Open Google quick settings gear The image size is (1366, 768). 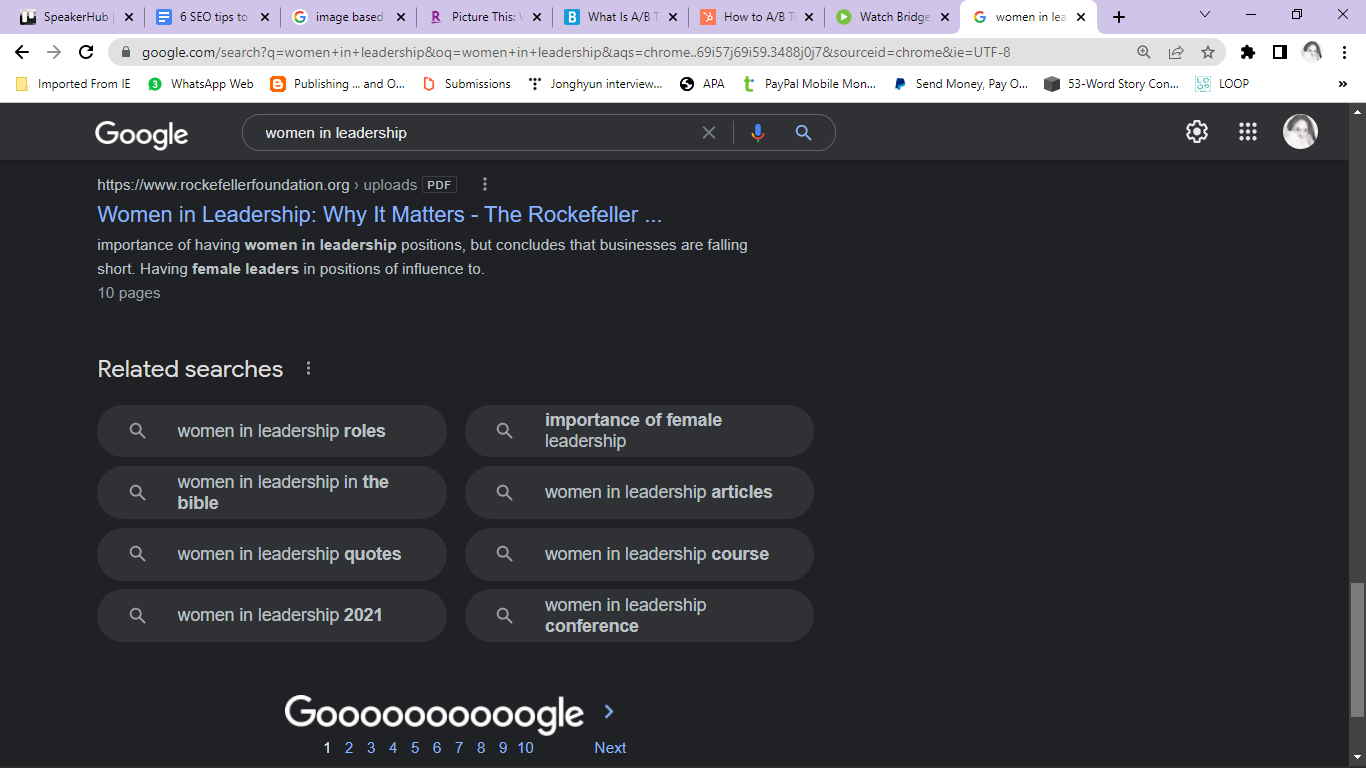(1196, 131)
